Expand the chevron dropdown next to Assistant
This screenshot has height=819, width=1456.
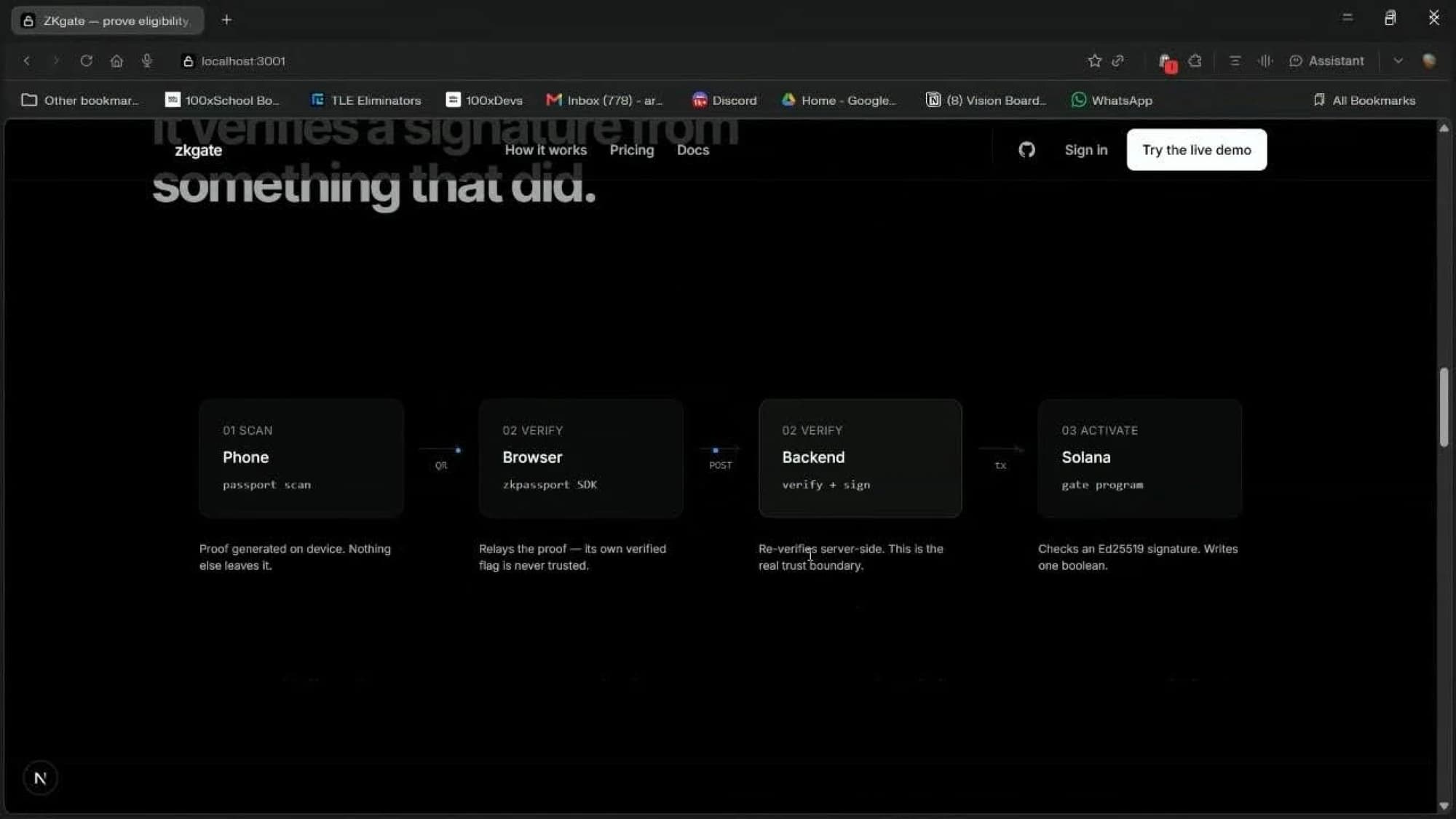(x=1398, y=61)
